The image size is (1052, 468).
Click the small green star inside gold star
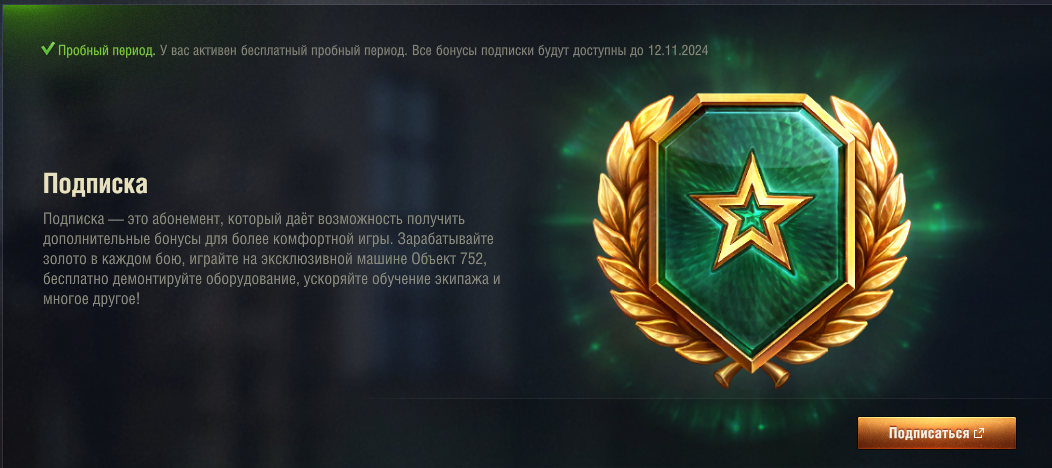[751, 214]
